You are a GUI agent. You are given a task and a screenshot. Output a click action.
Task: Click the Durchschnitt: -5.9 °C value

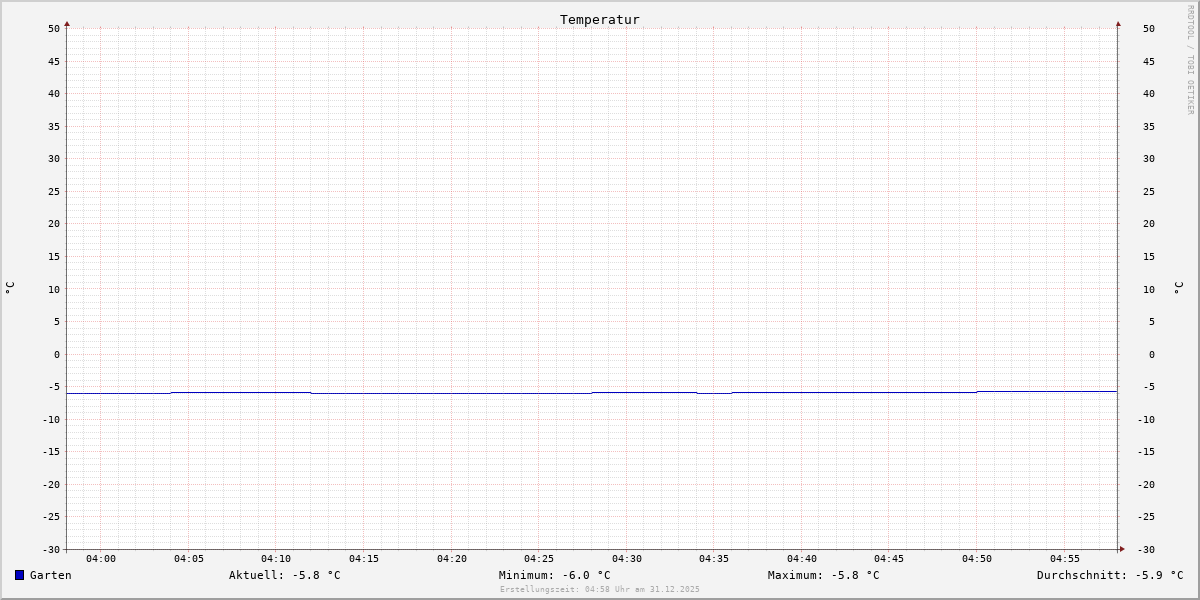[1110, 575]
